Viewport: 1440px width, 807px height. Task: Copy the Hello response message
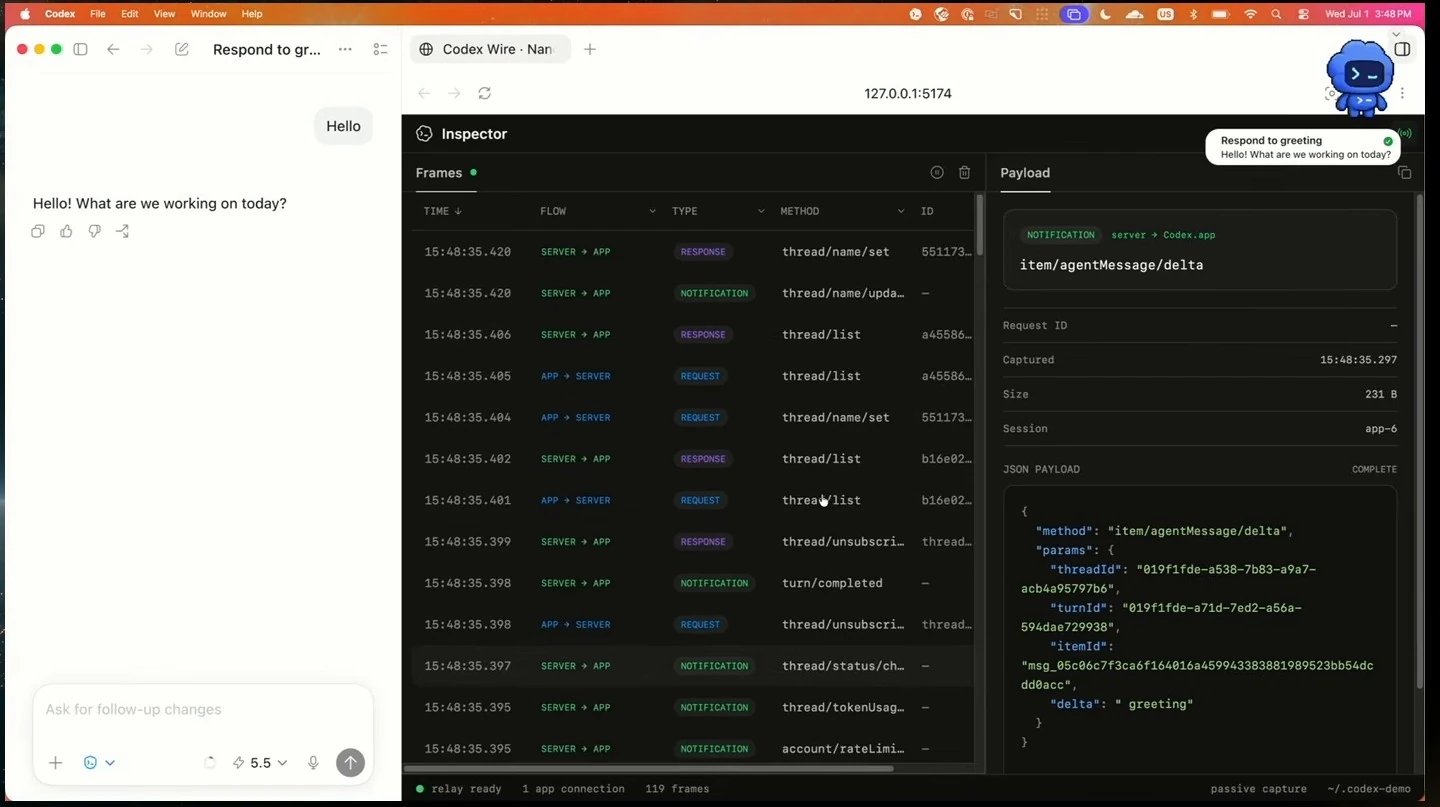tap(38, 231)
